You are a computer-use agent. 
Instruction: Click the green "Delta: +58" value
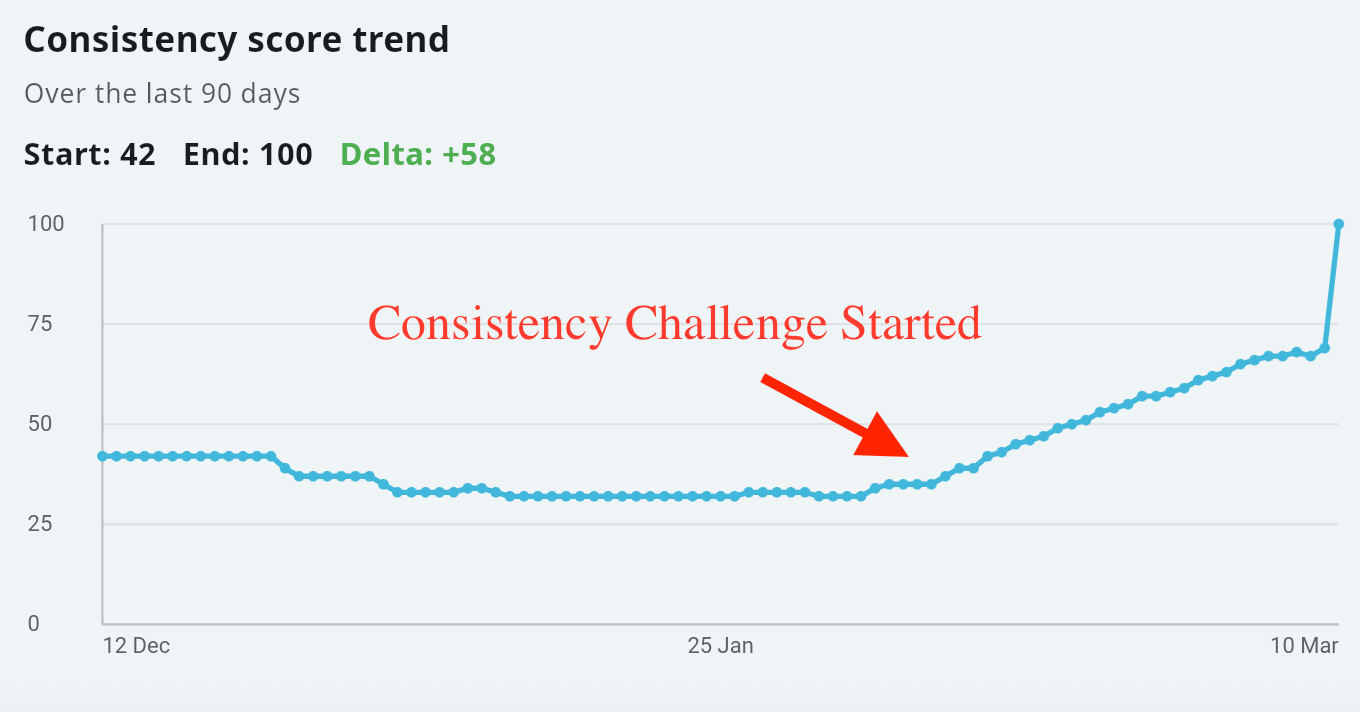[418, 155]
